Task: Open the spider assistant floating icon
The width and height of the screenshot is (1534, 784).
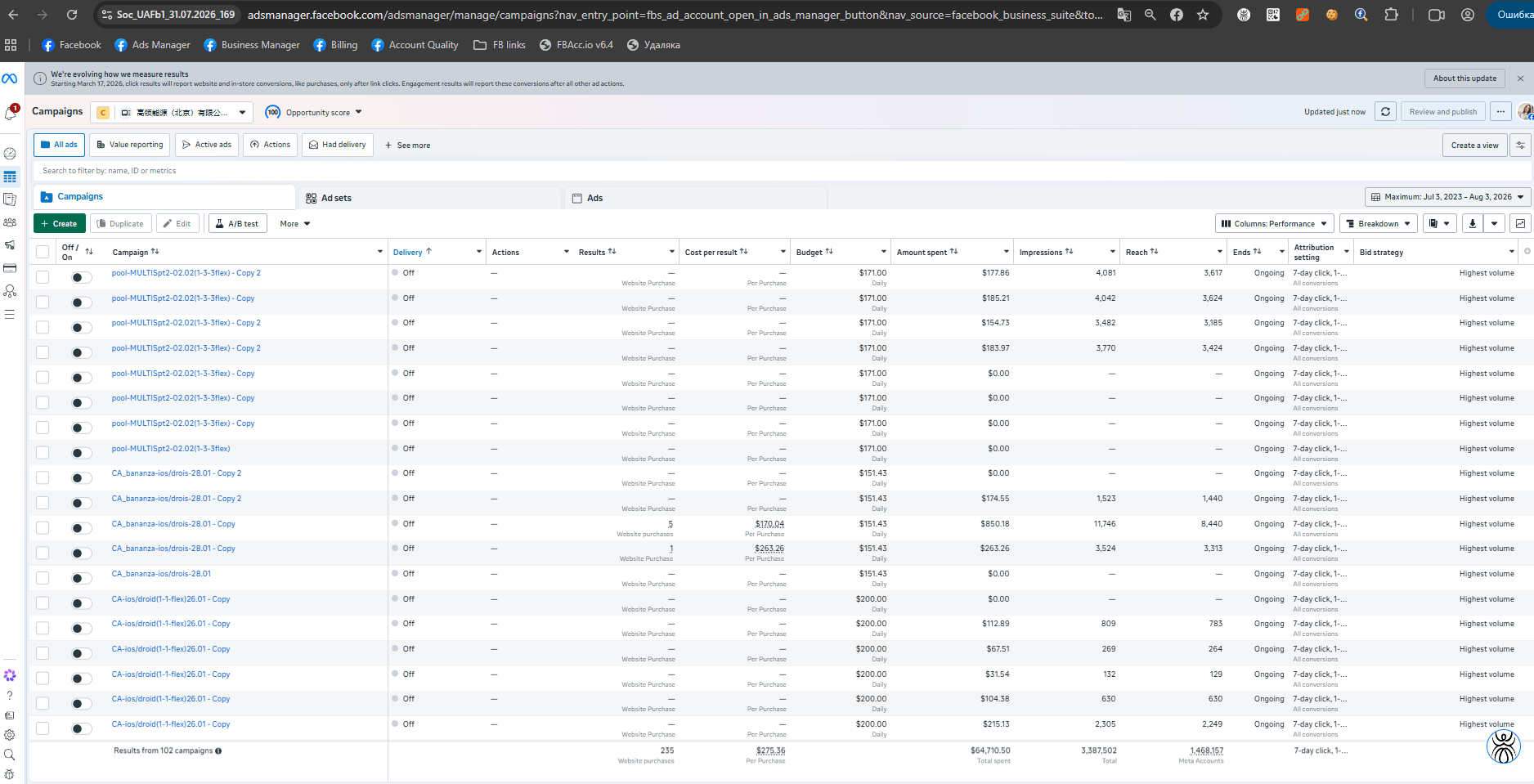Action: point(1503,746)
